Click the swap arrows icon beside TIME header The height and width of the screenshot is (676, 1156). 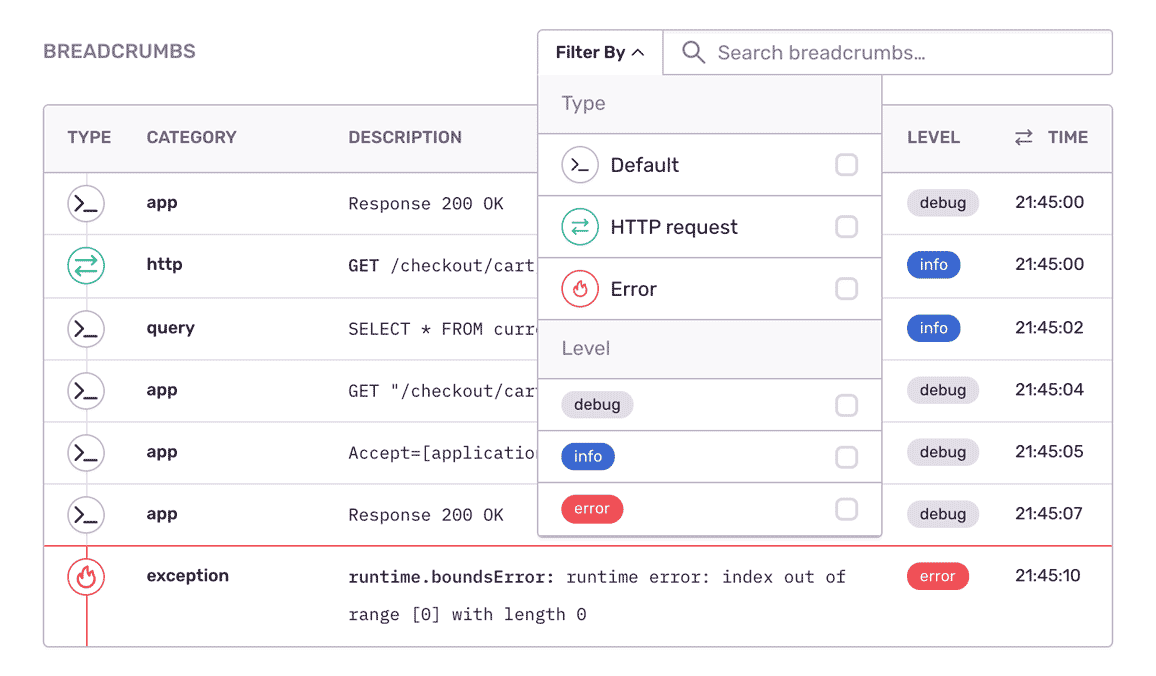(x=1023, y=138)
